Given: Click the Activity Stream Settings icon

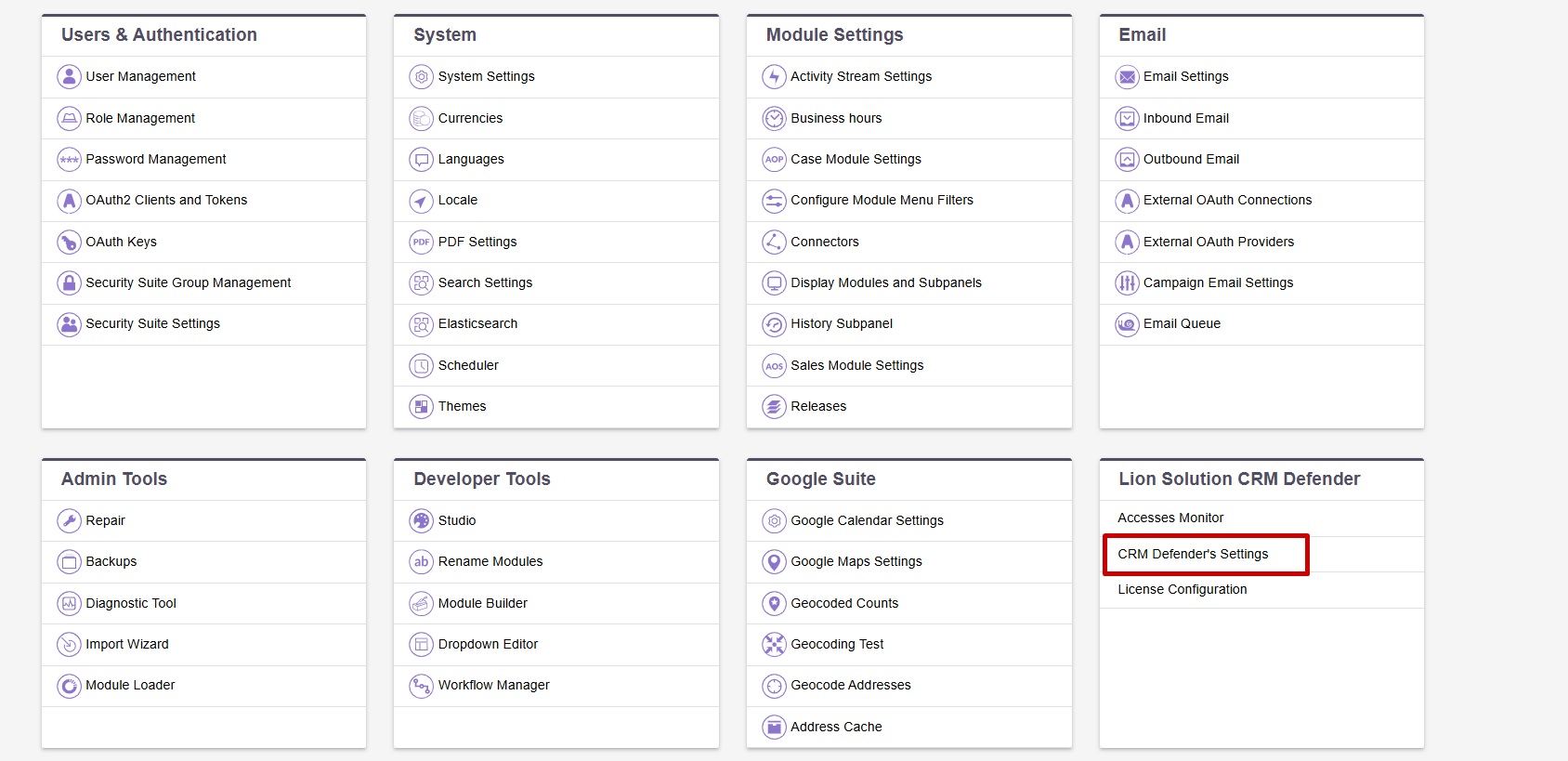Looking at the screenshot, I should (x=774, y=76).
